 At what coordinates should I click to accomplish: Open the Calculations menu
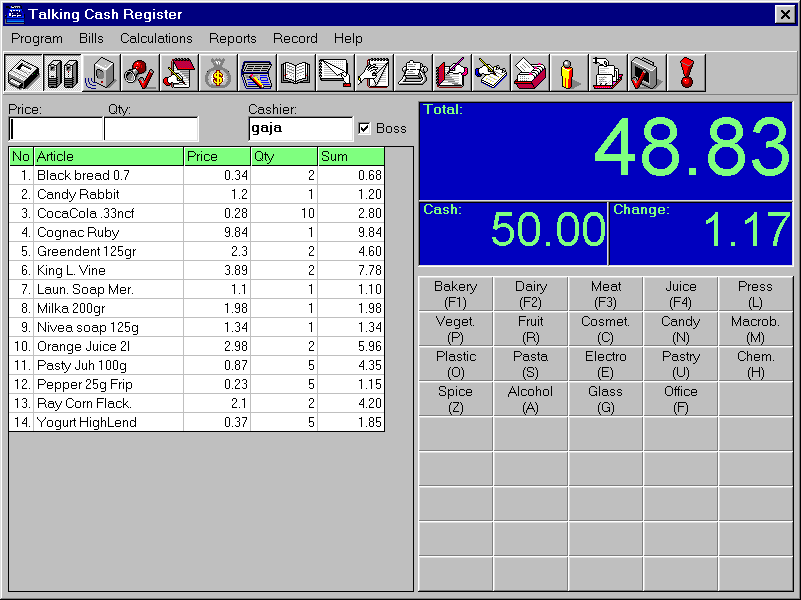pyautogui.click(x=156, y=38)
